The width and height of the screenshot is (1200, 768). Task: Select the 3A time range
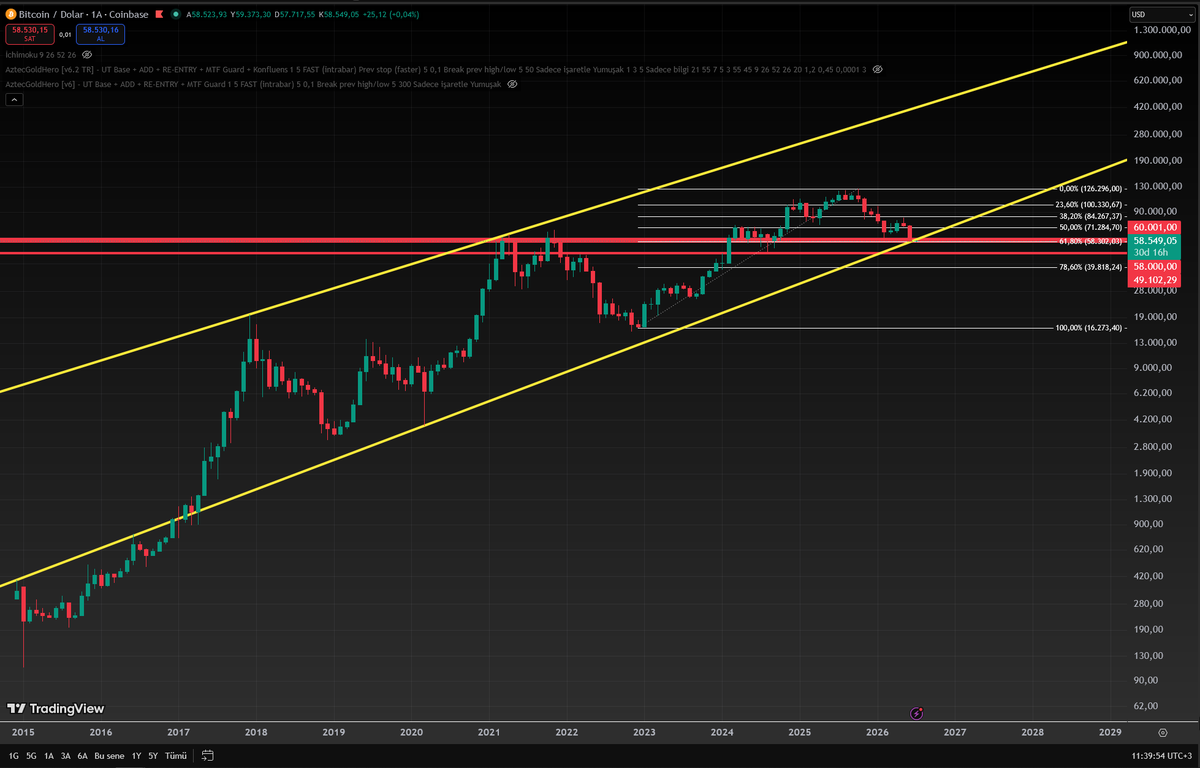click(66, 755)
